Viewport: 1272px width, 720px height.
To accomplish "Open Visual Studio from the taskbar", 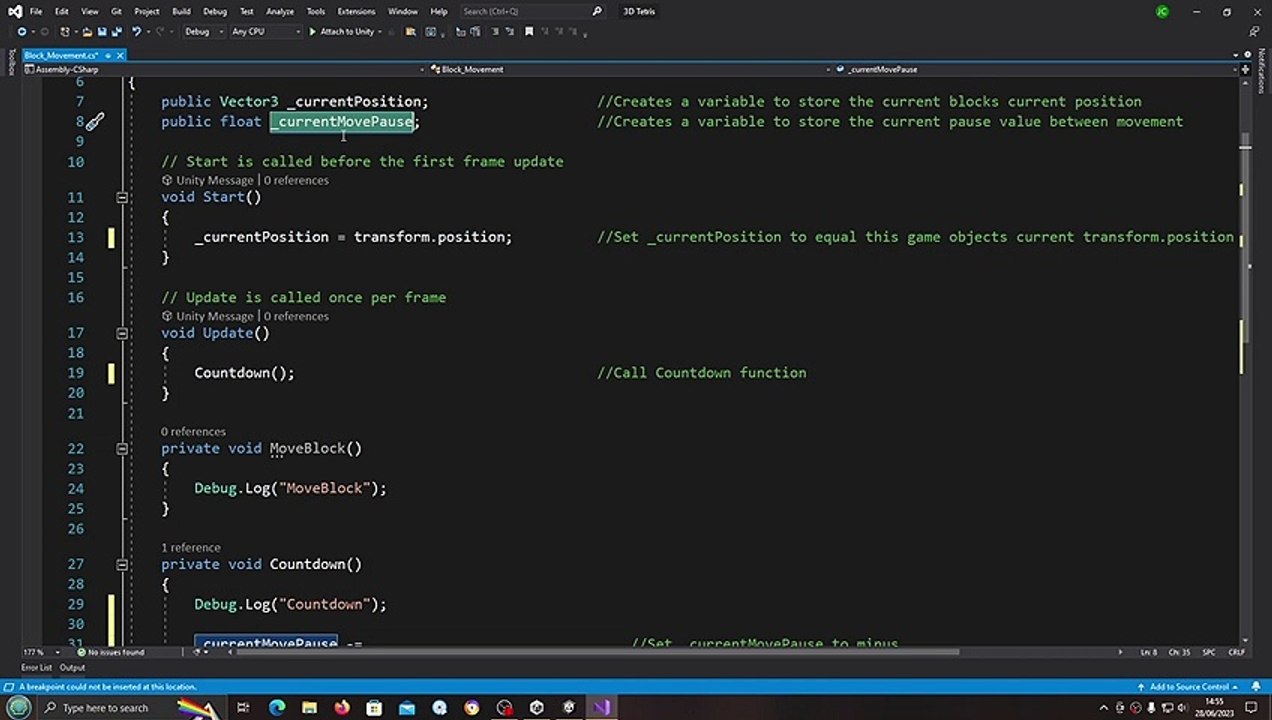I will tap(601, 707).
